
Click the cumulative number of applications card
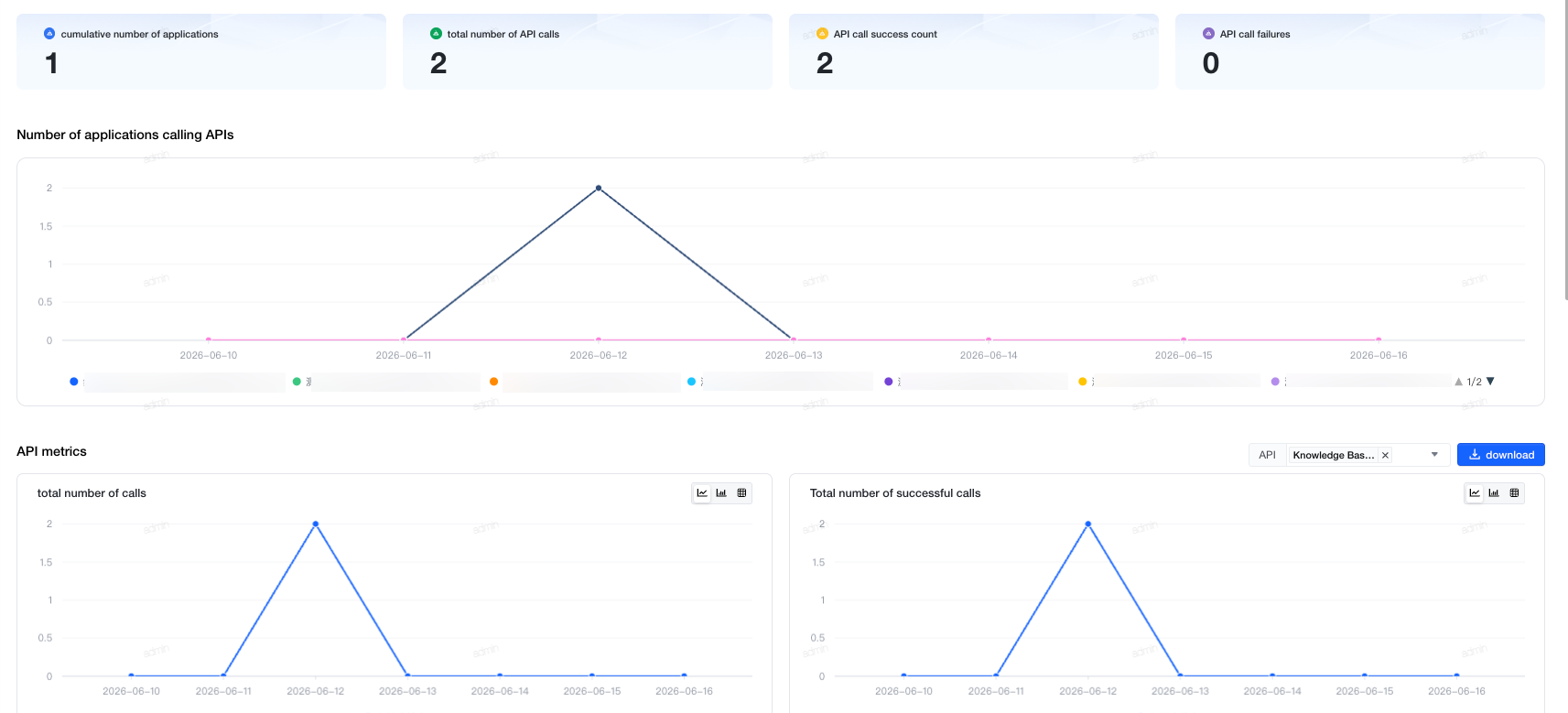[201, 51]
